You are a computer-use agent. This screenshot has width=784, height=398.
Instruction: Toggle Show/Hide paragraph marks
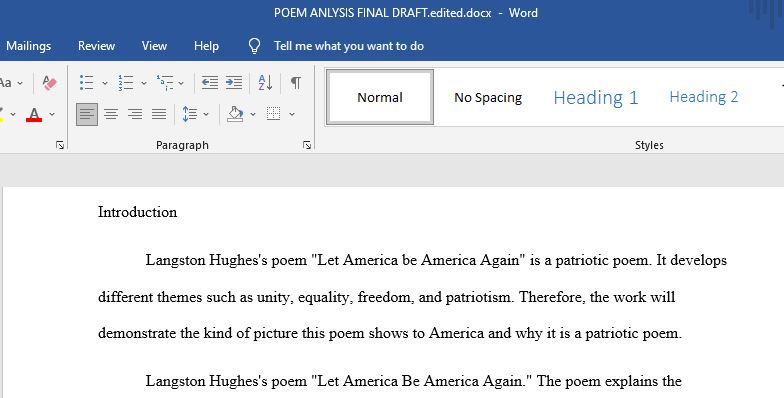[296, 82]
